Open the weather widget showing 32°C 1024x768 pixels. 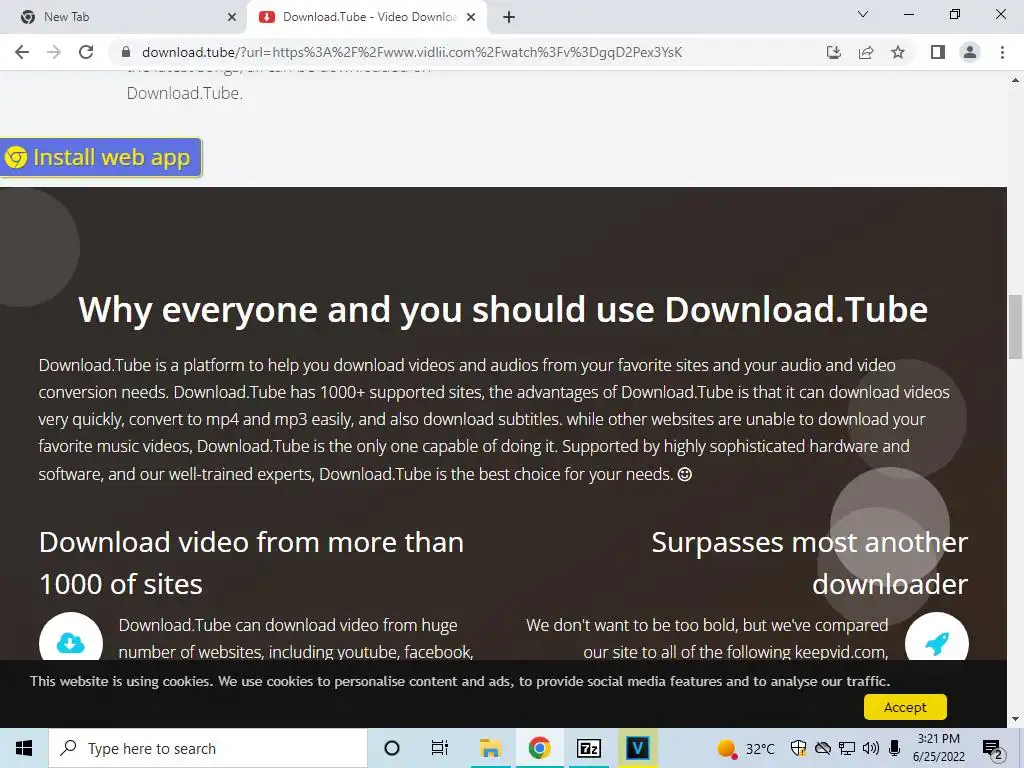pyautogui.click(x=745, y=748)
